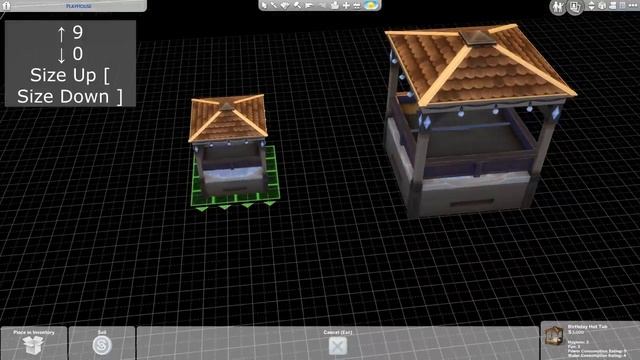
Task: Click the redo arrow in the top toolbar
Action: (322, 5)
